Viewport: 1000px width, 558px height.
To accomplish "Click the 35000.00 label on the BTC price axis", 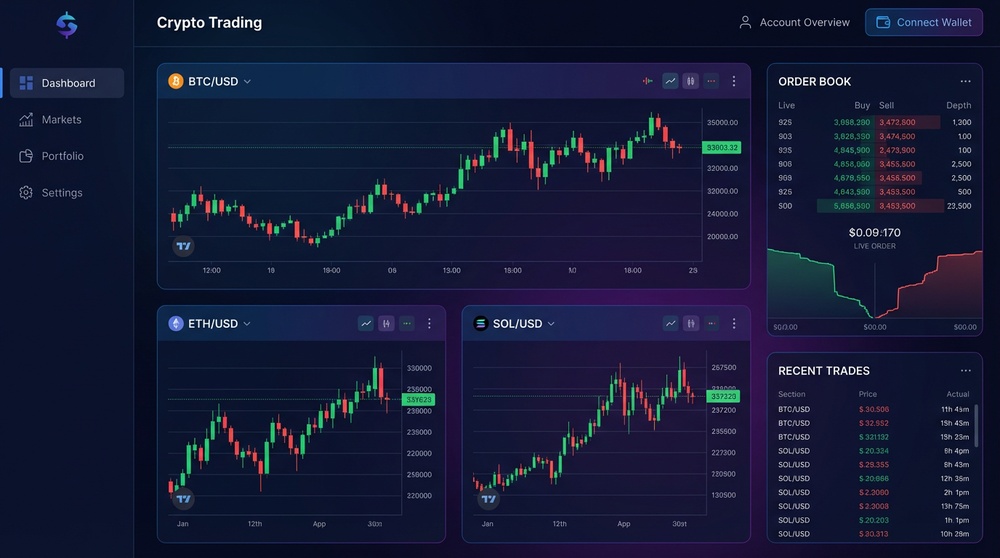I will click(722, 122).
